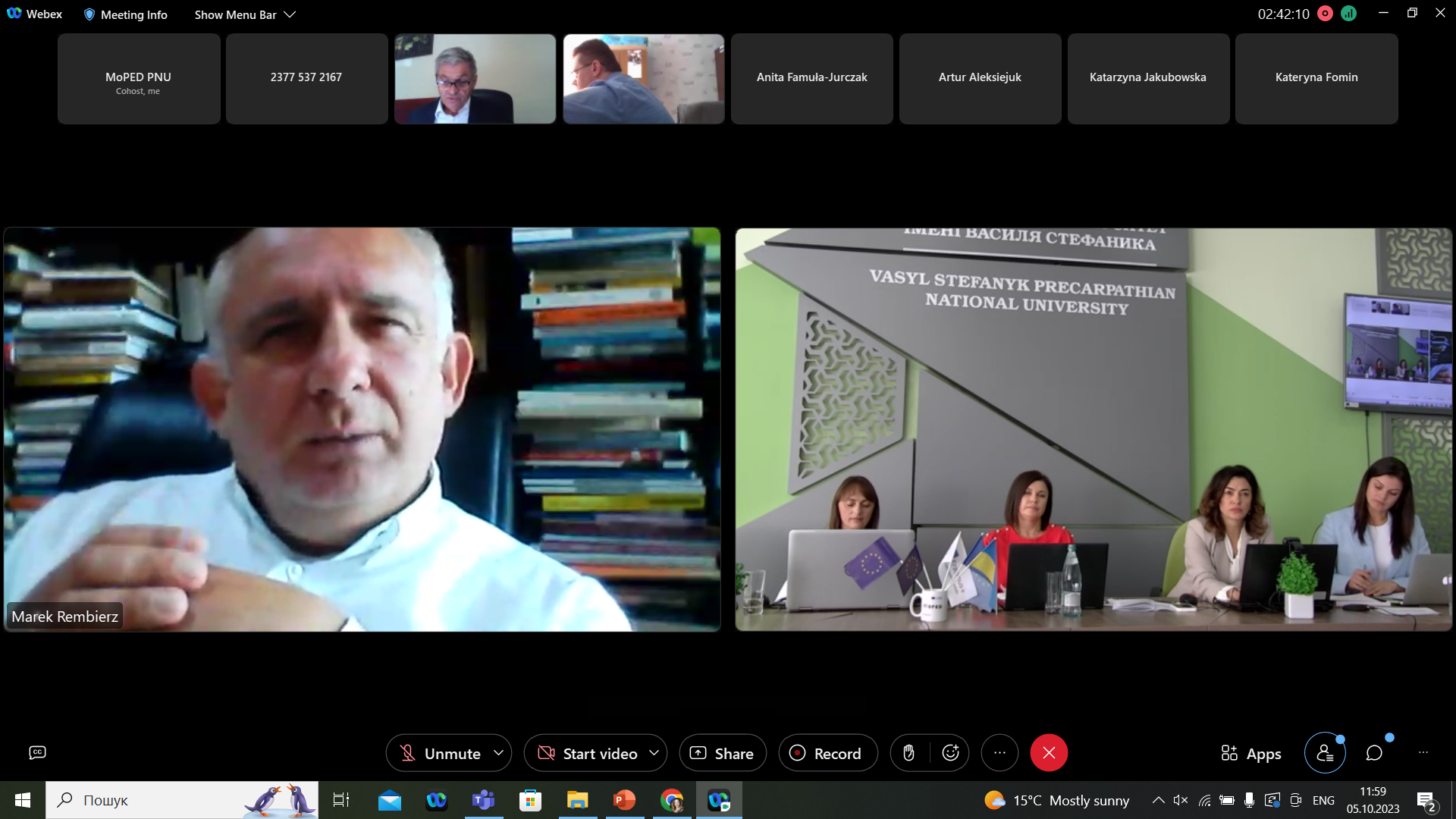Click the red leave meeting button
The width and height of the screenshot is (1456, 819).
[1049, 753]
